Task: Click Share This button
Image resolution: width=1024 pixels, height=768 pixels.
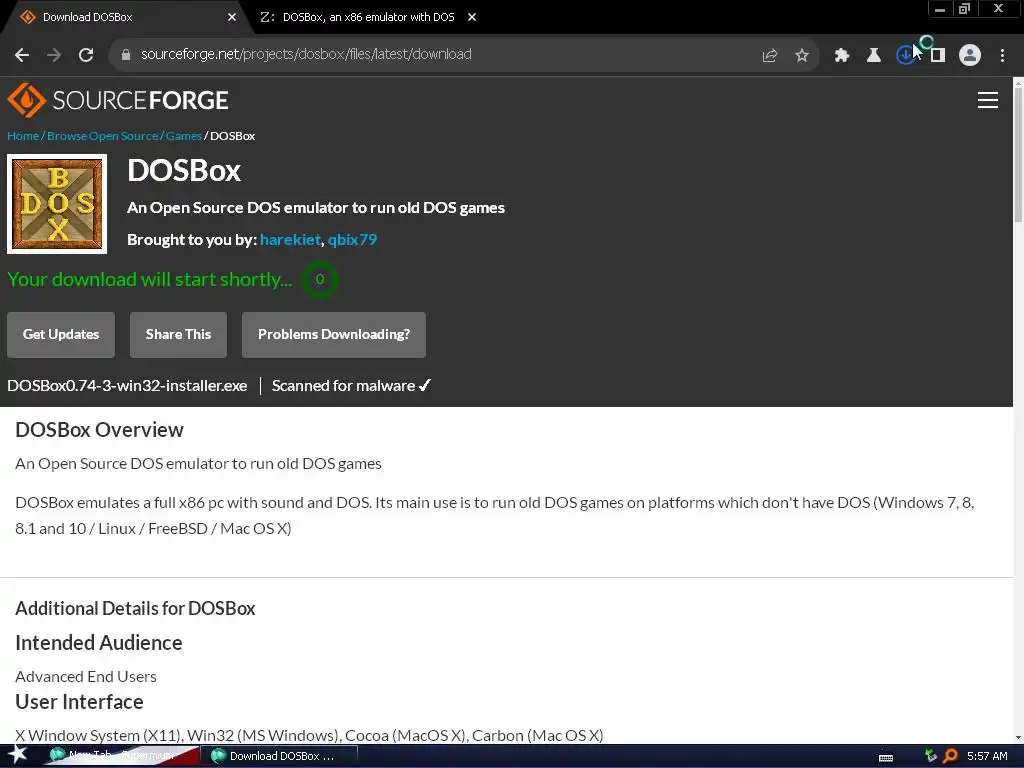Action: click(x=178, y=334)
